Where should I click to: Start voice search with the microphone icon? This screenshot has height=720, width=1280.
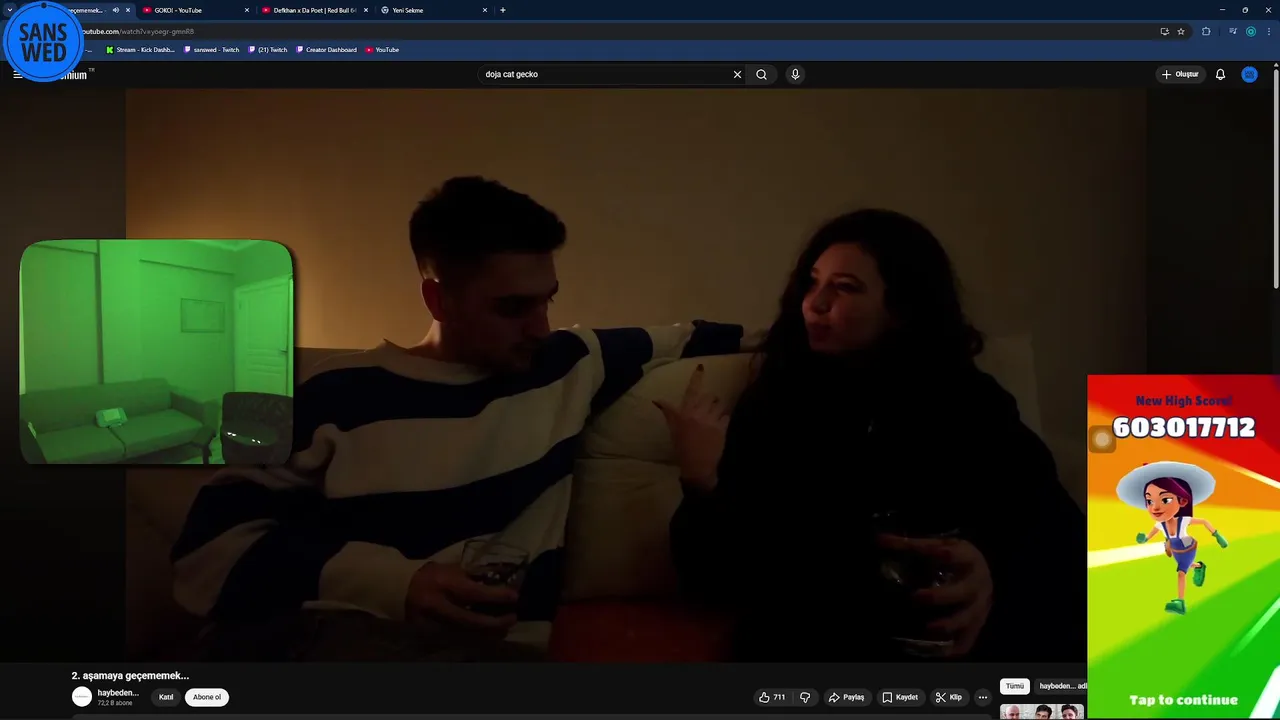pos(795,74)
